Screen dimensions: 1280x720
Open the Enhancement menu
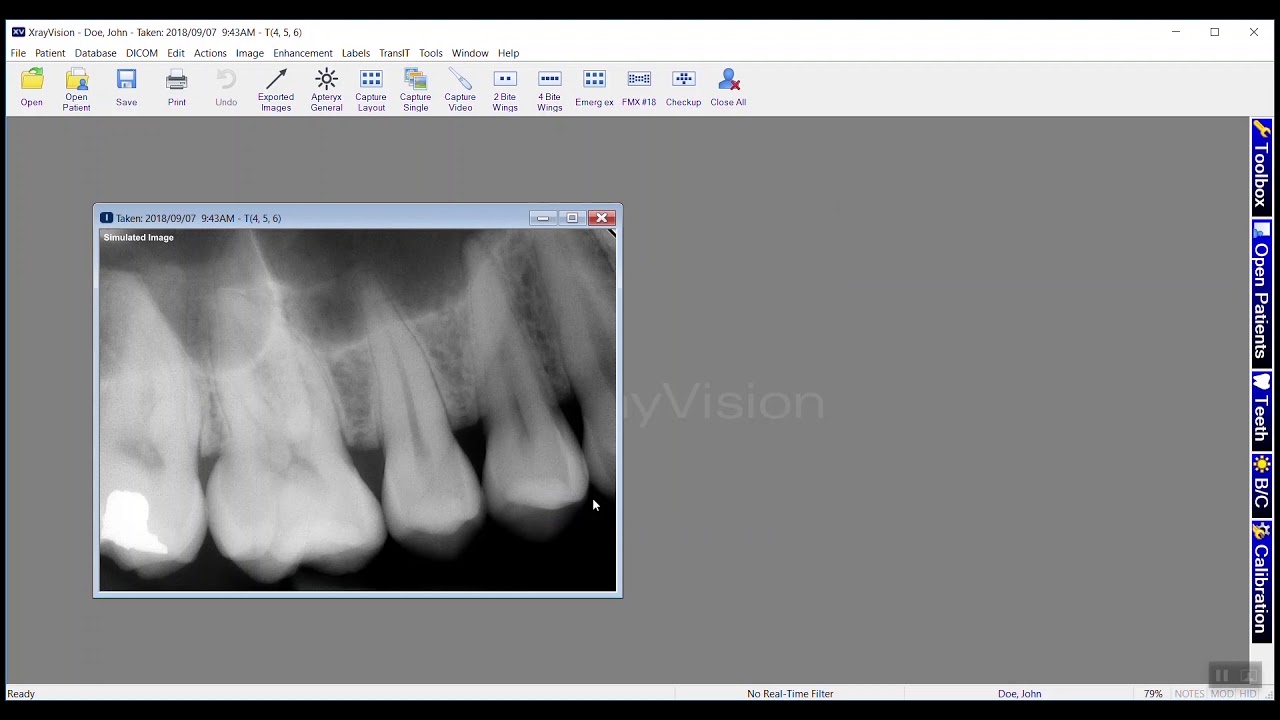pyautogui.click(x=303, y=53)
